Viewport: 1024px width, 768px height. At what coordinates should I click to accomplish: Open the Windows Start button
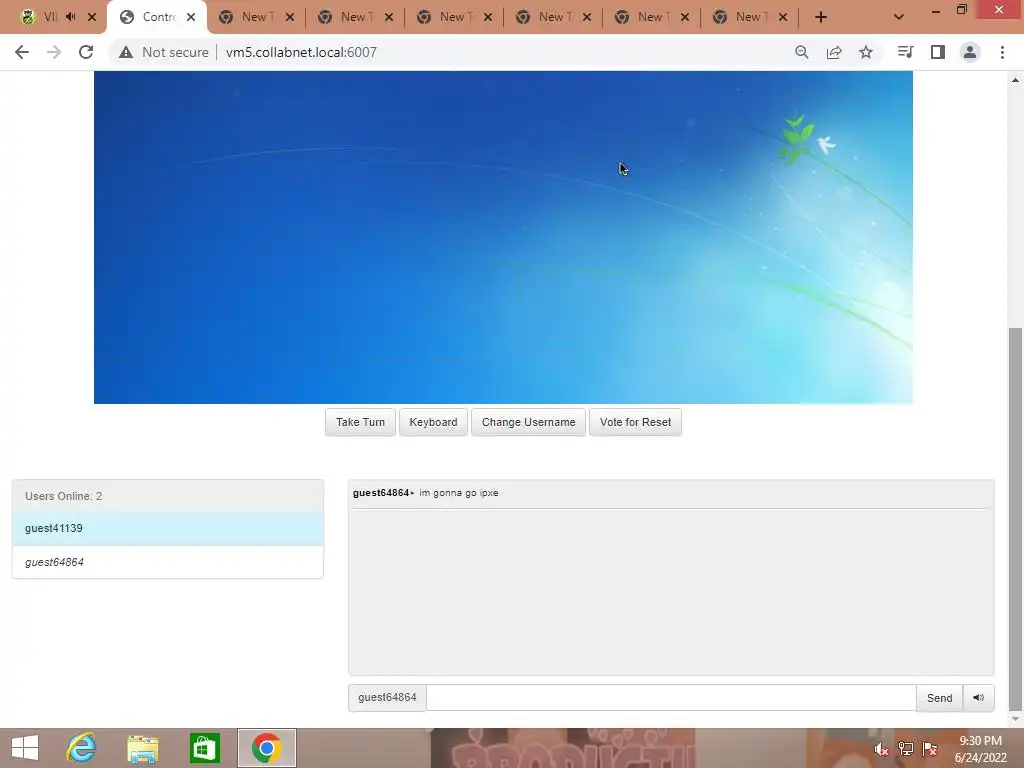[x=25, y=748]
